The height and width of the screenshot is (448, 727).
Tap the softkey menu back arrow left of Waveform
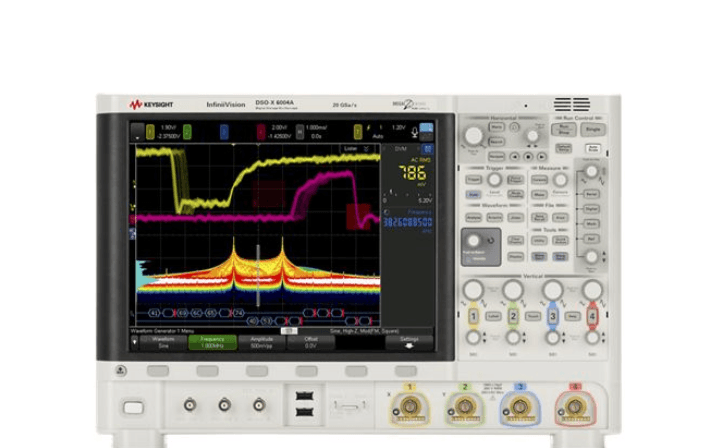click(x=134, y=342)
